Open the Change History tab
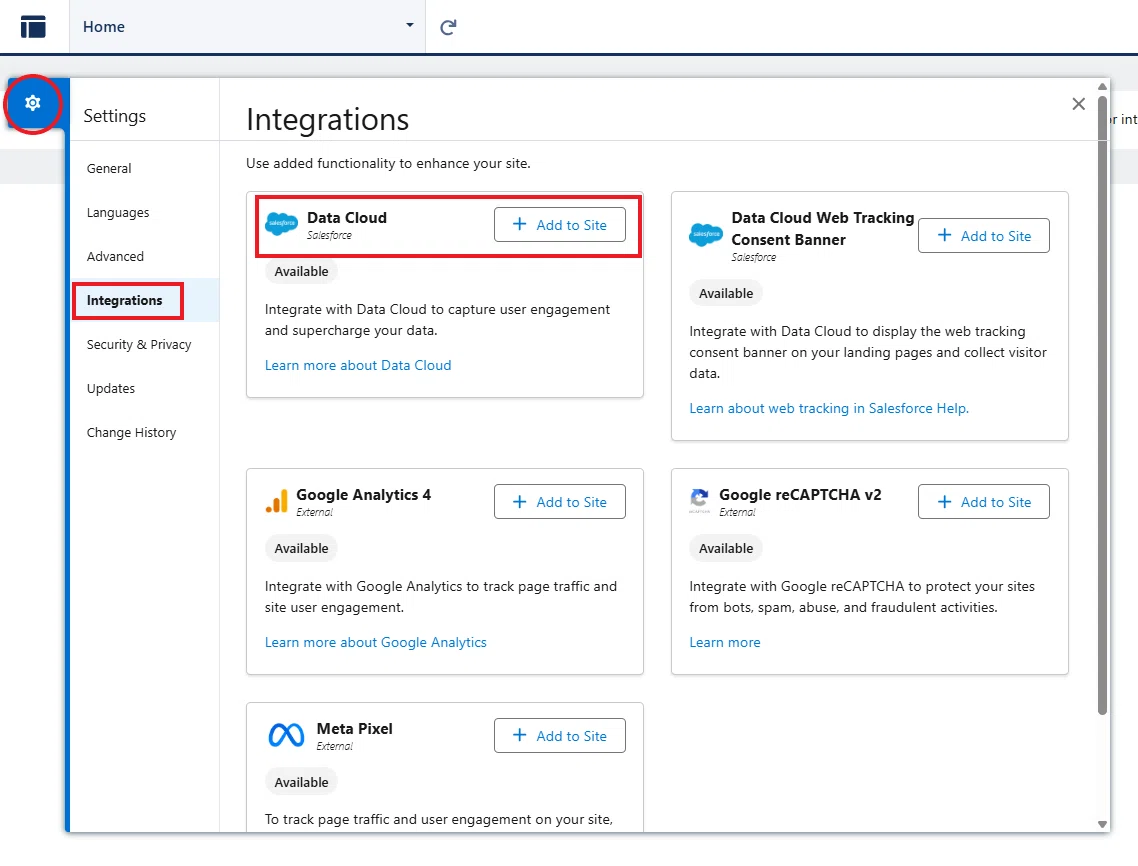Screen dimensions: 1138x866 (x=131, y=433)
